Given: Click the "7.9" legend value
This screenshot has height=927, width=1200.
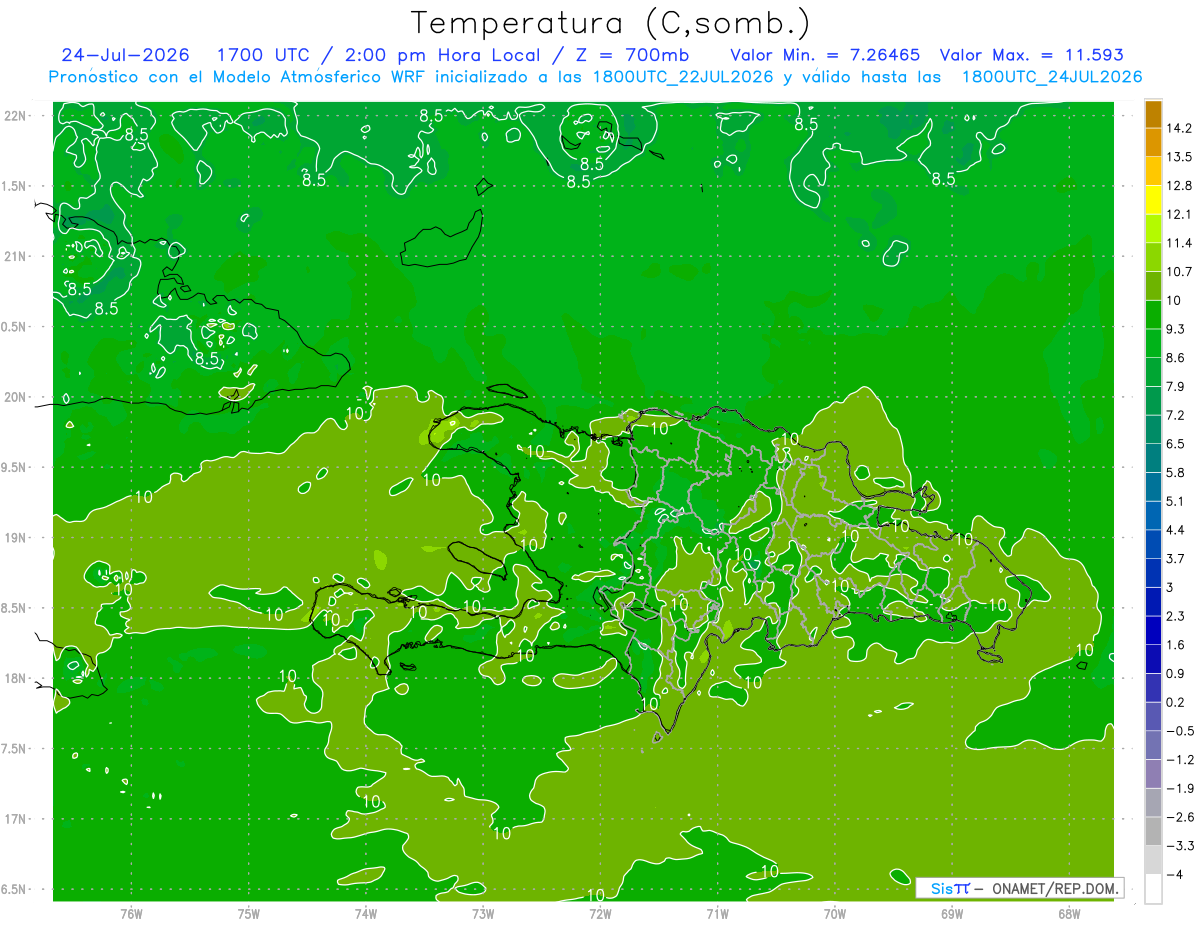Looking at the screenshot, I should 1177,386.
